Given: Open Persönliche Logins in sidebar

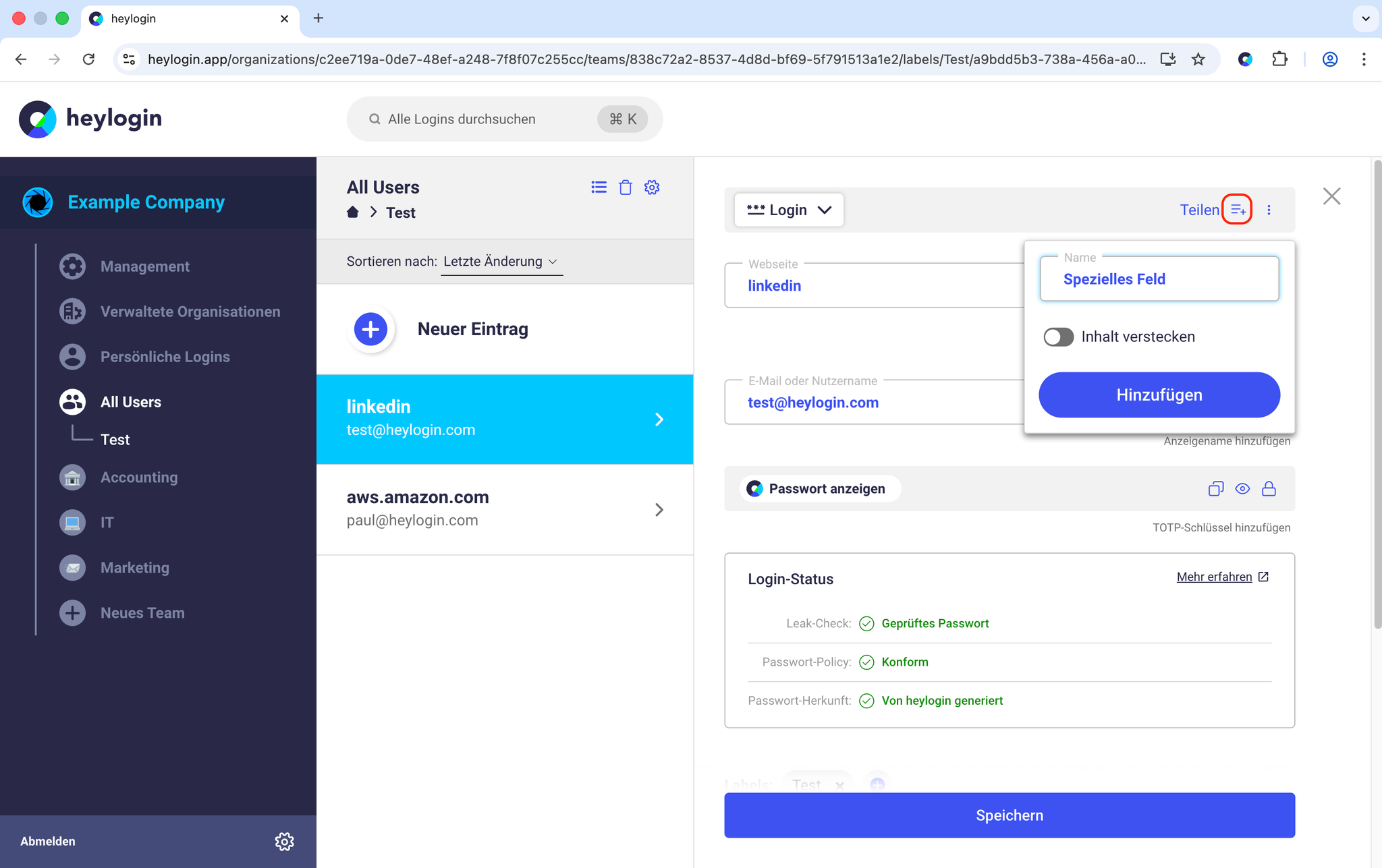Looking at the screenshot, I should coord(165,357).
